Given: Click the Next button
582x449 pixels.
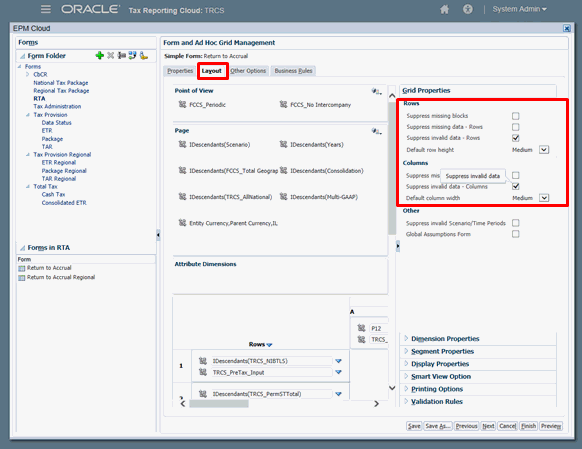Looking at the screenshot, I should point(488,426).
